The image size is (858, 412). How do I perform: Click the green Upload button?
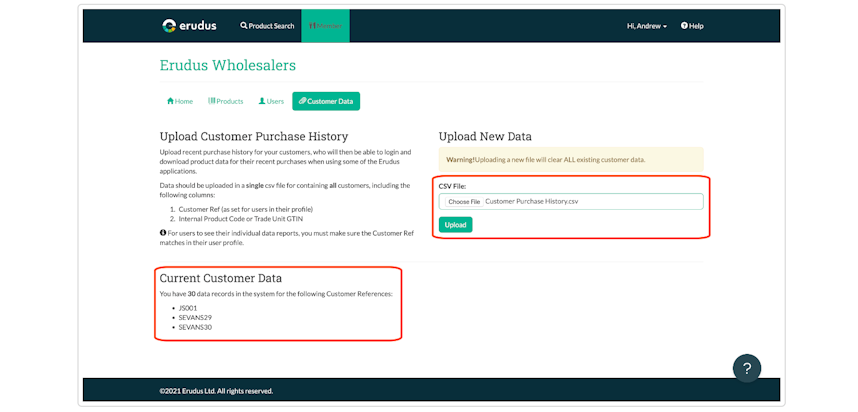[455, 225]
